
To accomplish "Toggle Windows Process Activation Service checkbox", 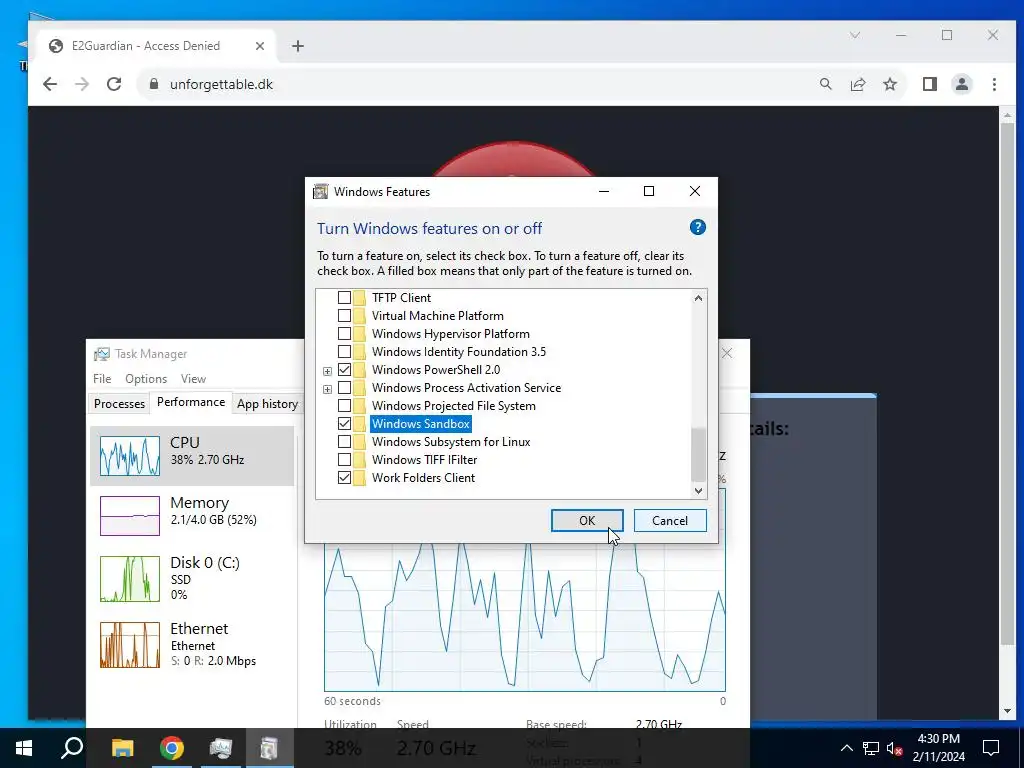I will point(344,388).
